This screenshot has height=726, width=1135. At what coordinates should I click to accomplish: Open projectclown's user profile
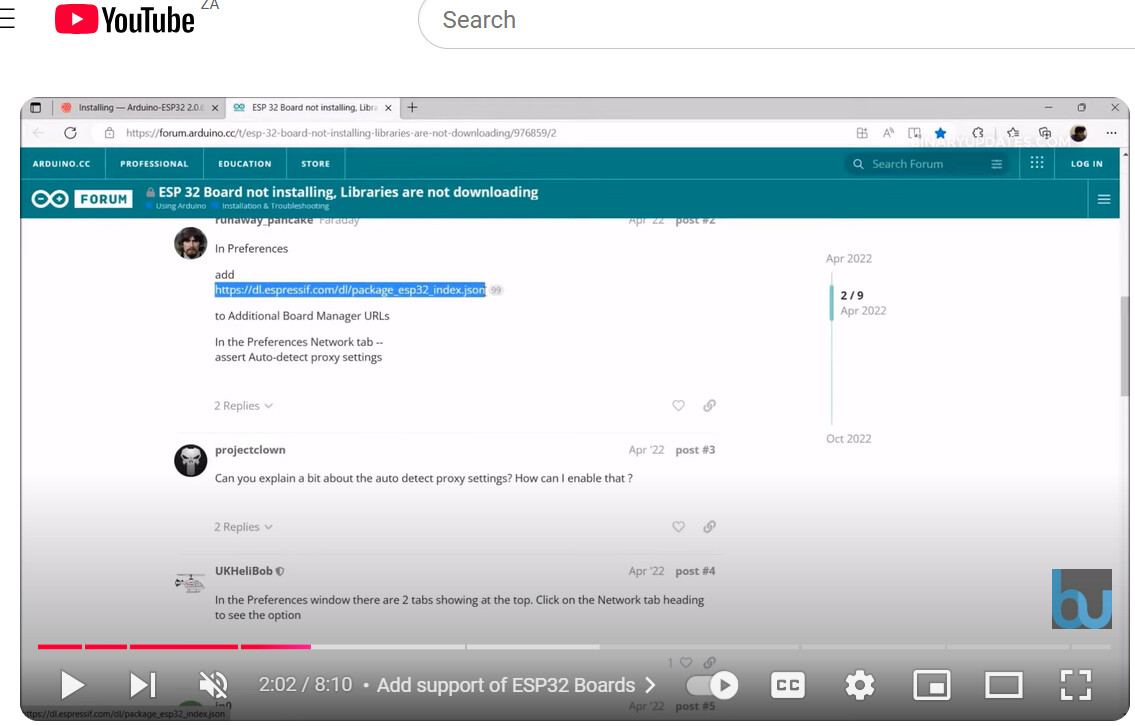(x=250, y=450)
